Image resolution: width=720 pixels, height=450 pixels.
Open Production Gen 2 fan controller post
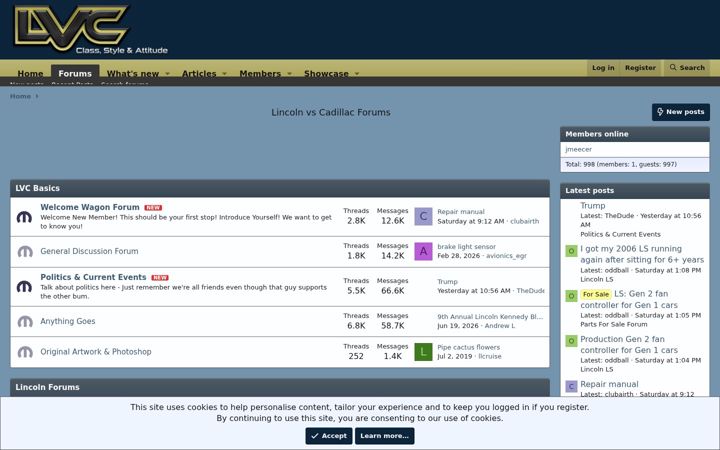pyautogui.click(x=629, y=344)
